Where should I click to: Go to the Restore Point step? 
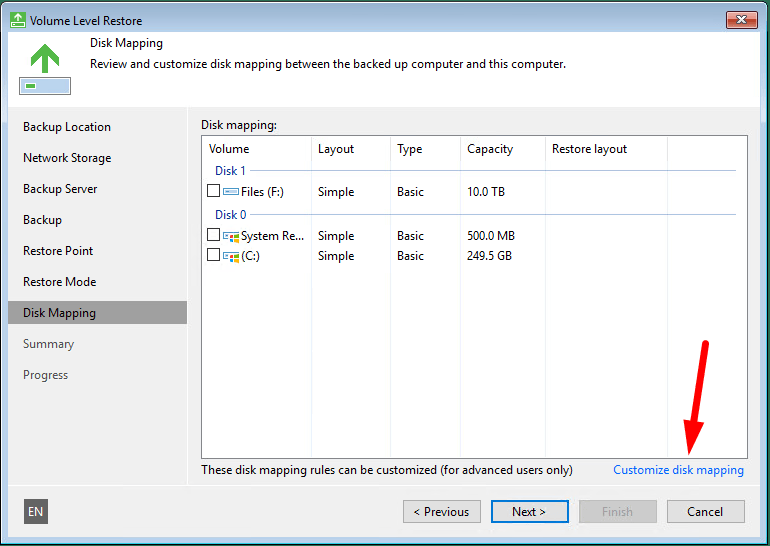pyautogui.click(x=58, y=250)
